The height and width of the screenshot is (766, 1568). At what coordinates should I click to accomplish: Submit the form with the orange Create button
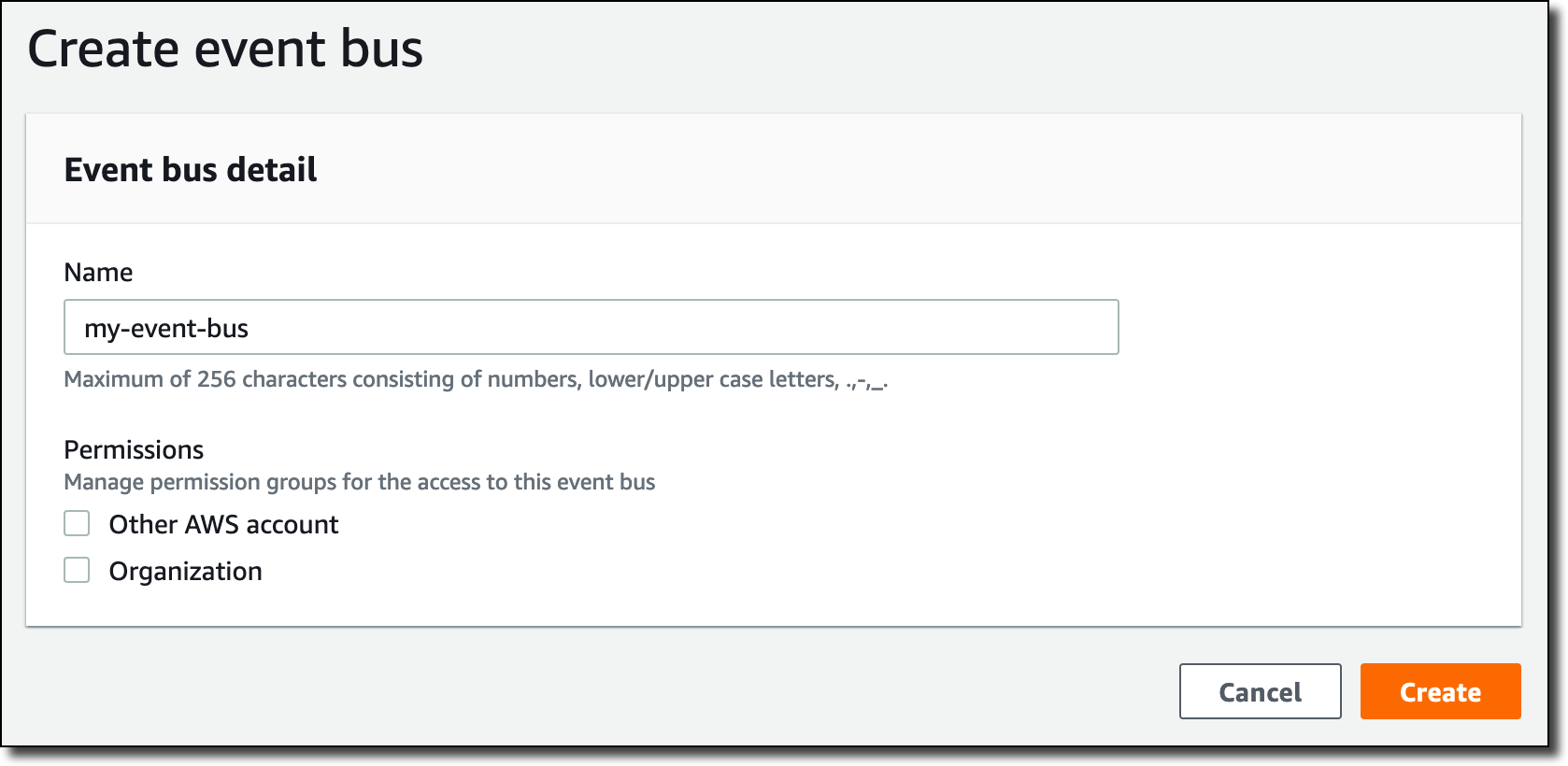(1440, 691)
